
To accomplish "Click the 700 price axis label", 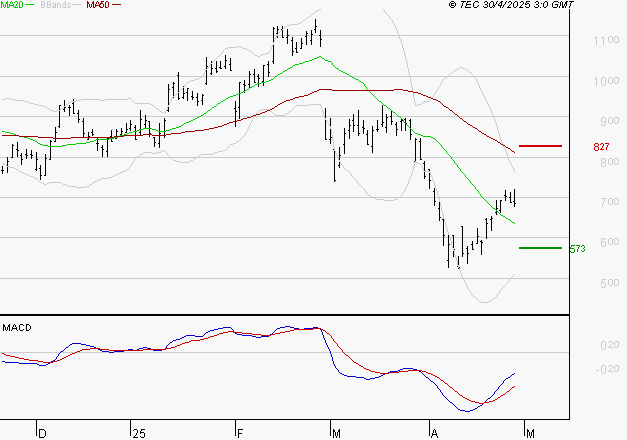I will click(609, 202).
